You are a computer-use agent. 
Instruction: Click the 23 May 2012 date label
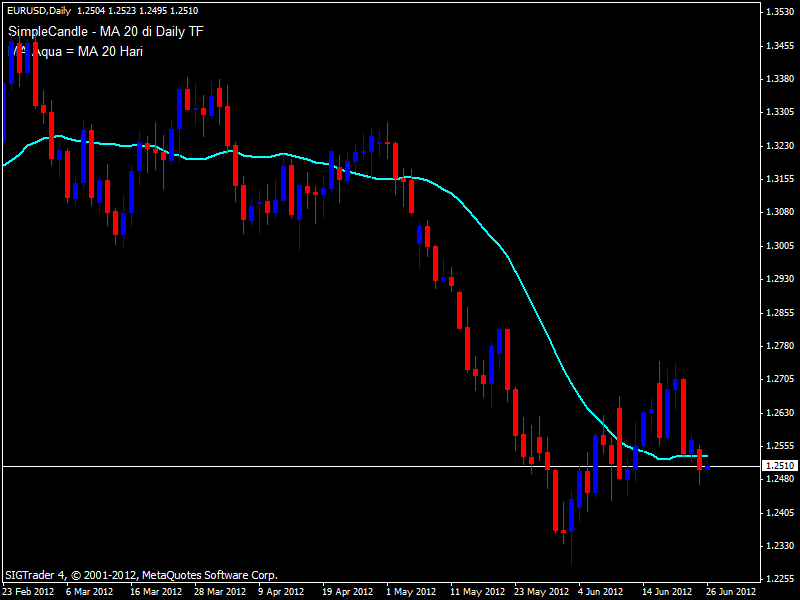point(541,592)
